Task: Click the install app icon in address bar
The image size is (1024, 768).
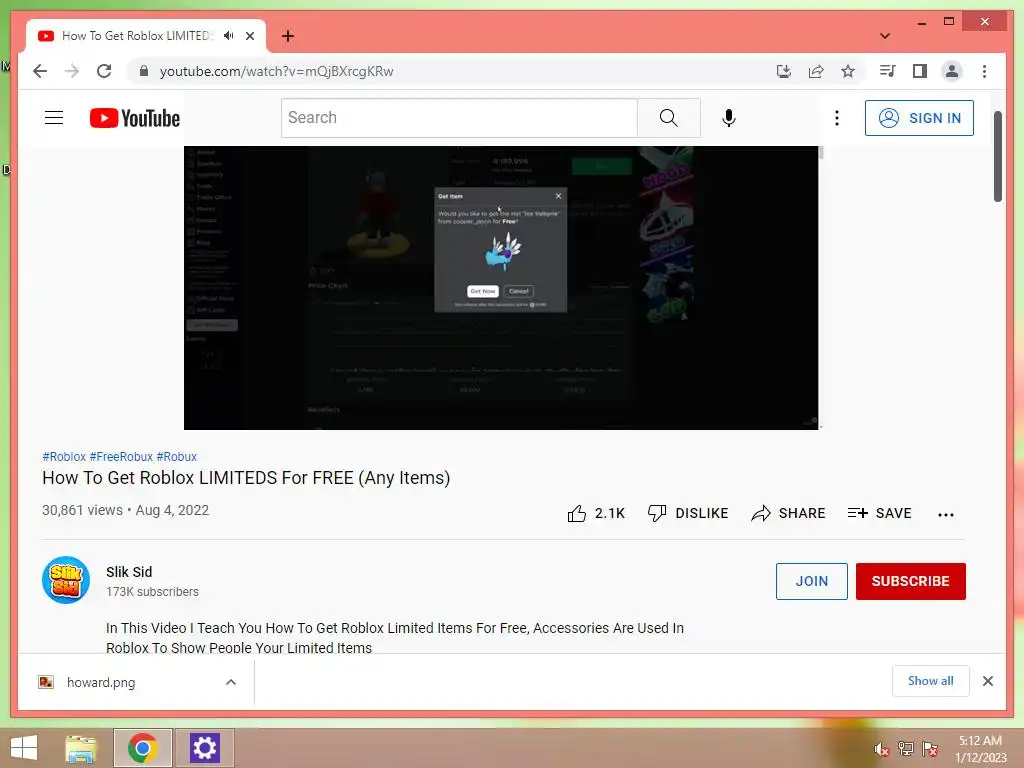Action: [784, 71]
